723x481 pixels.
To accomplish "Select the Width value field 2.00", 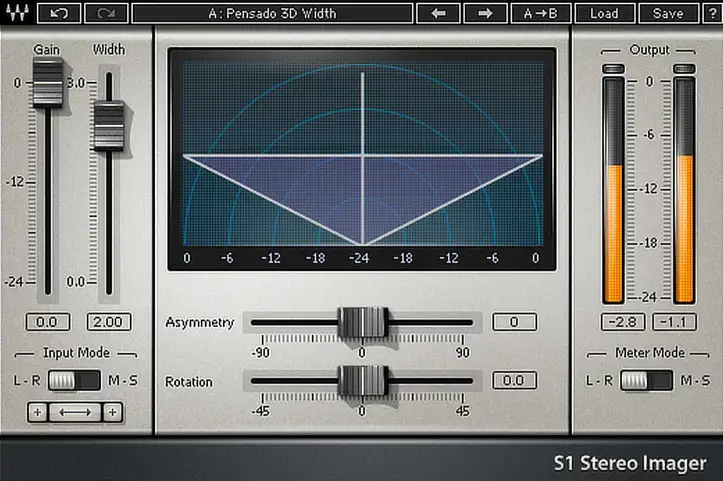I will coord(109,322).
